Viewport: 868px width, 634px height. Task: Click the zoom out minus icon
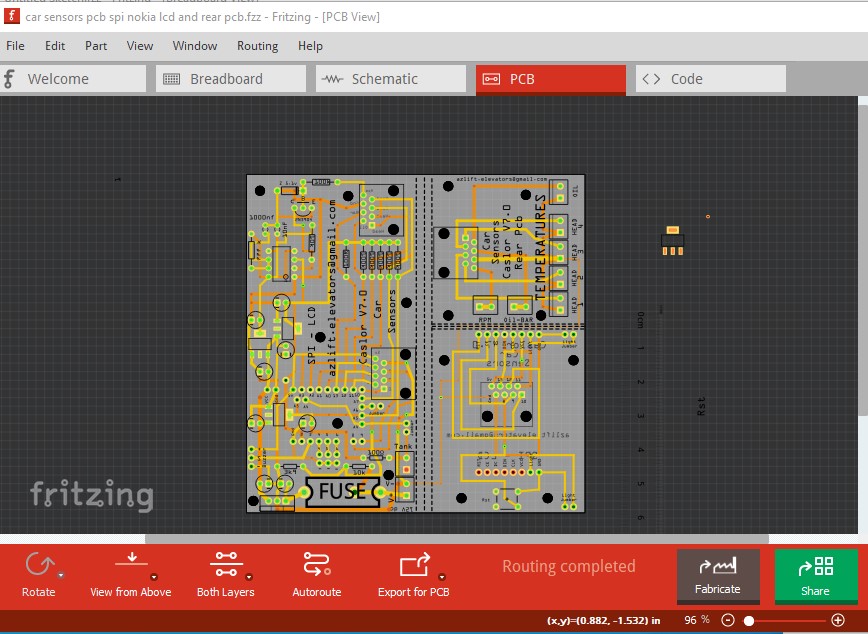pyautogui.click(x=728, y=620)
